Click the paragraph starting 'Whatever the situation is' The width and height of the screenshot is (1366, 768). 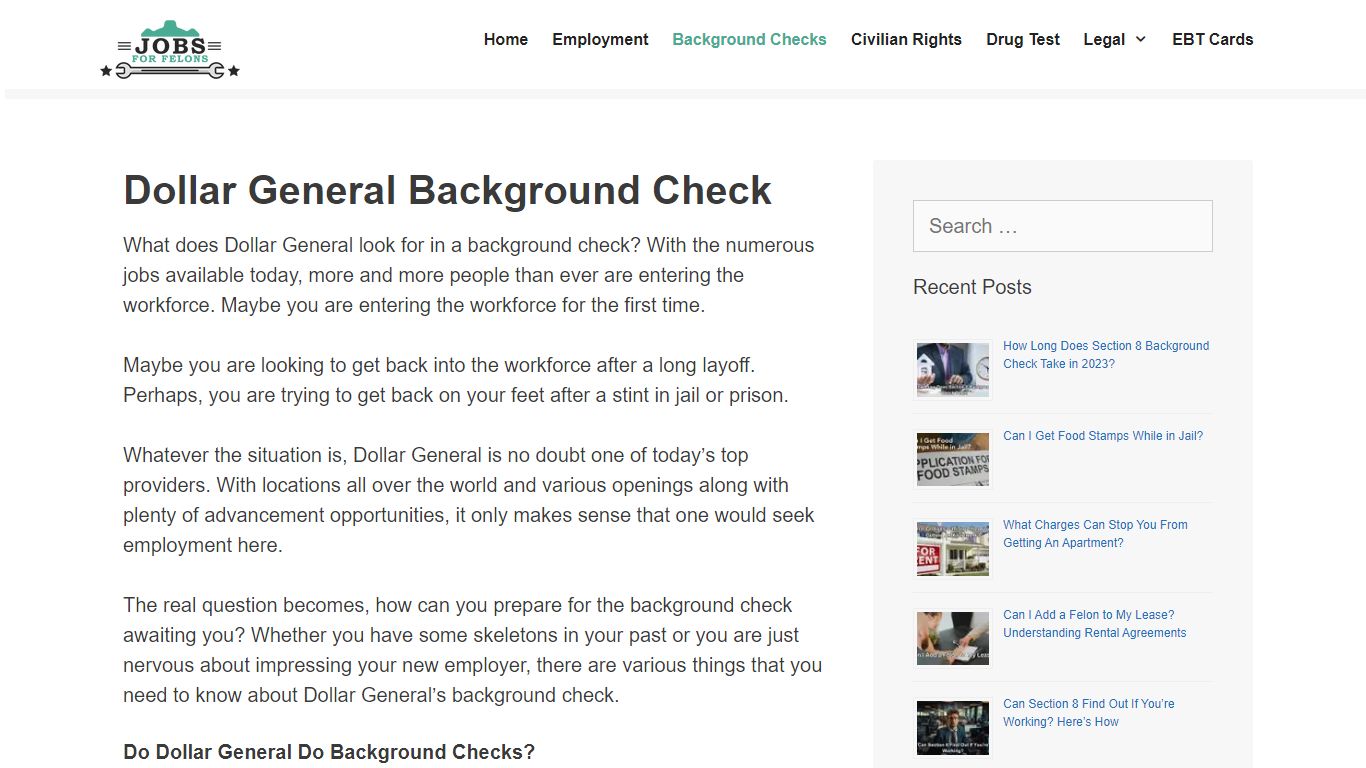point(469,500)
